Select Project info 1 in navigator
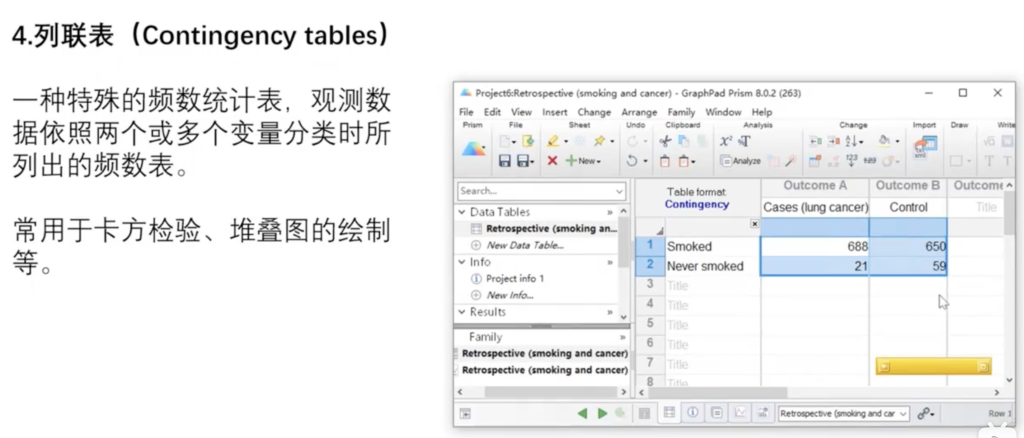 pyautogui.click(x=515, y=279)
